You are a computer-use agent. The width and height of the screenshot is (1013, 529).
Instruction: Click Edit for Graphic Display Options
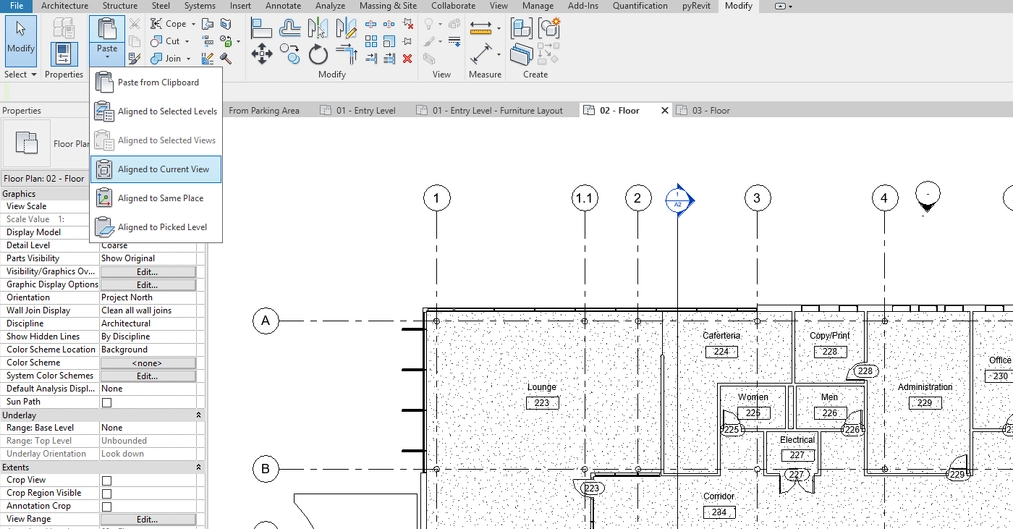[x=148, y=285]
